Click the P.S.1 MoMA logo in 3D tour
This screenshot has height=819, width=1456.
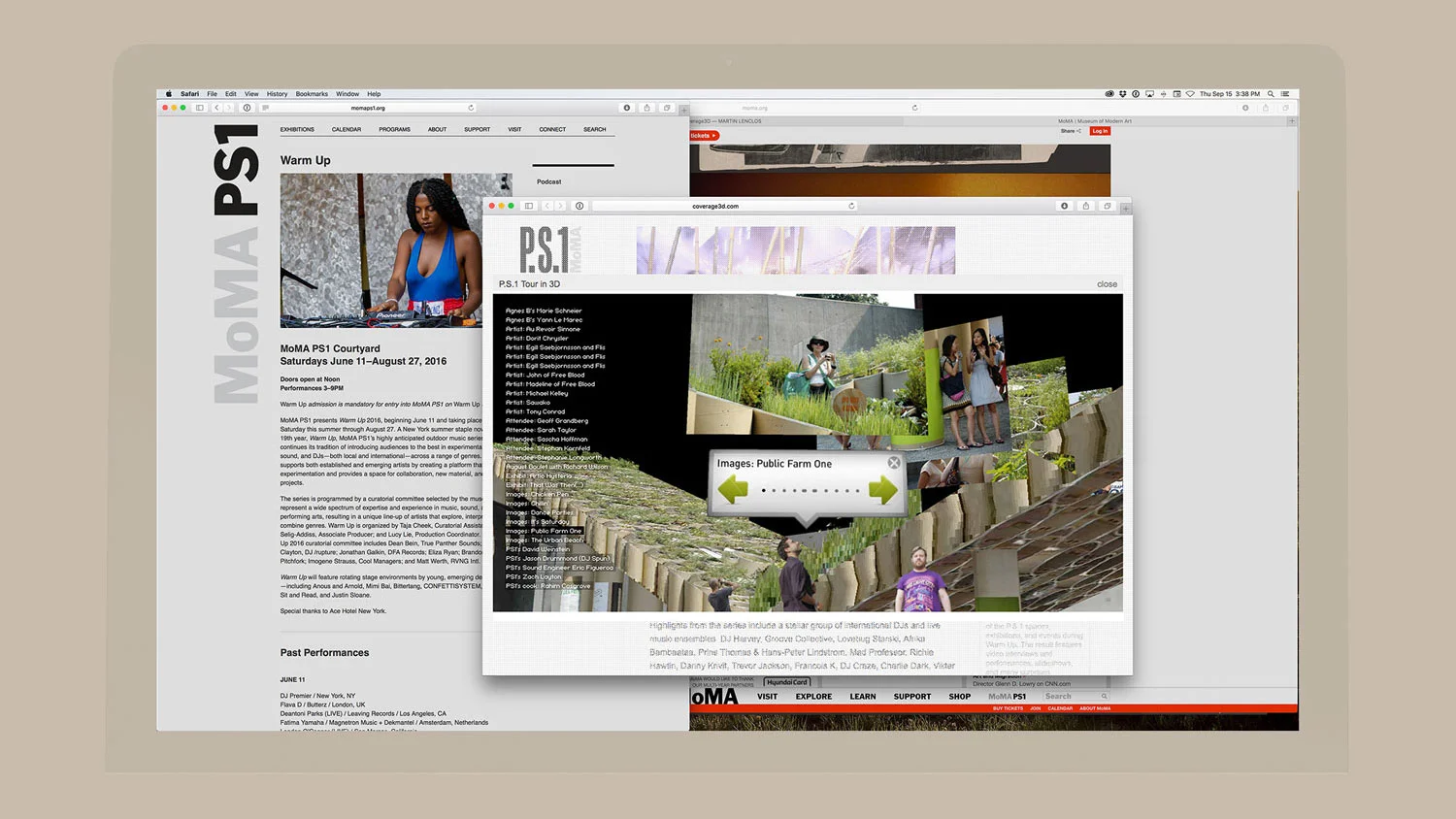pyautogui.click(x=549, y=250)
